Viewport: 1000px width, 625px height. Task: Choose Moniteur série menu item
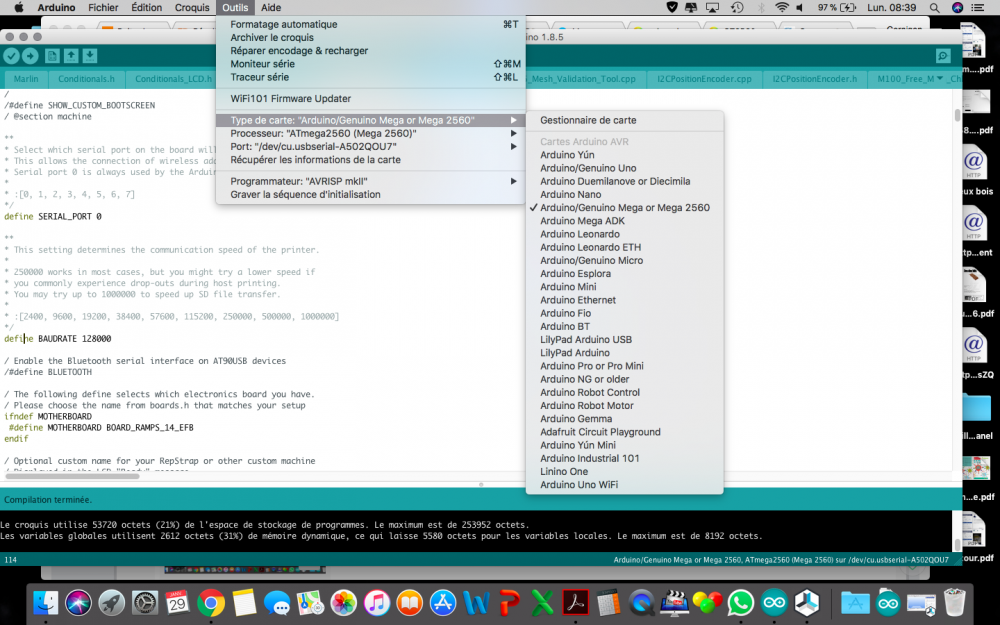[371, 64]
